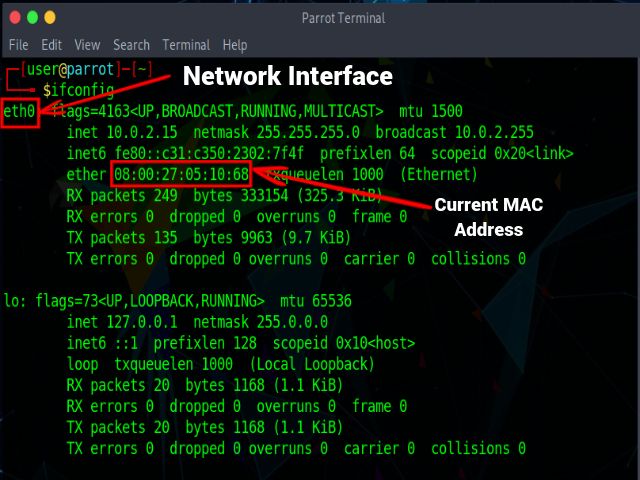Open the Help menu

(x=235, y=45)
